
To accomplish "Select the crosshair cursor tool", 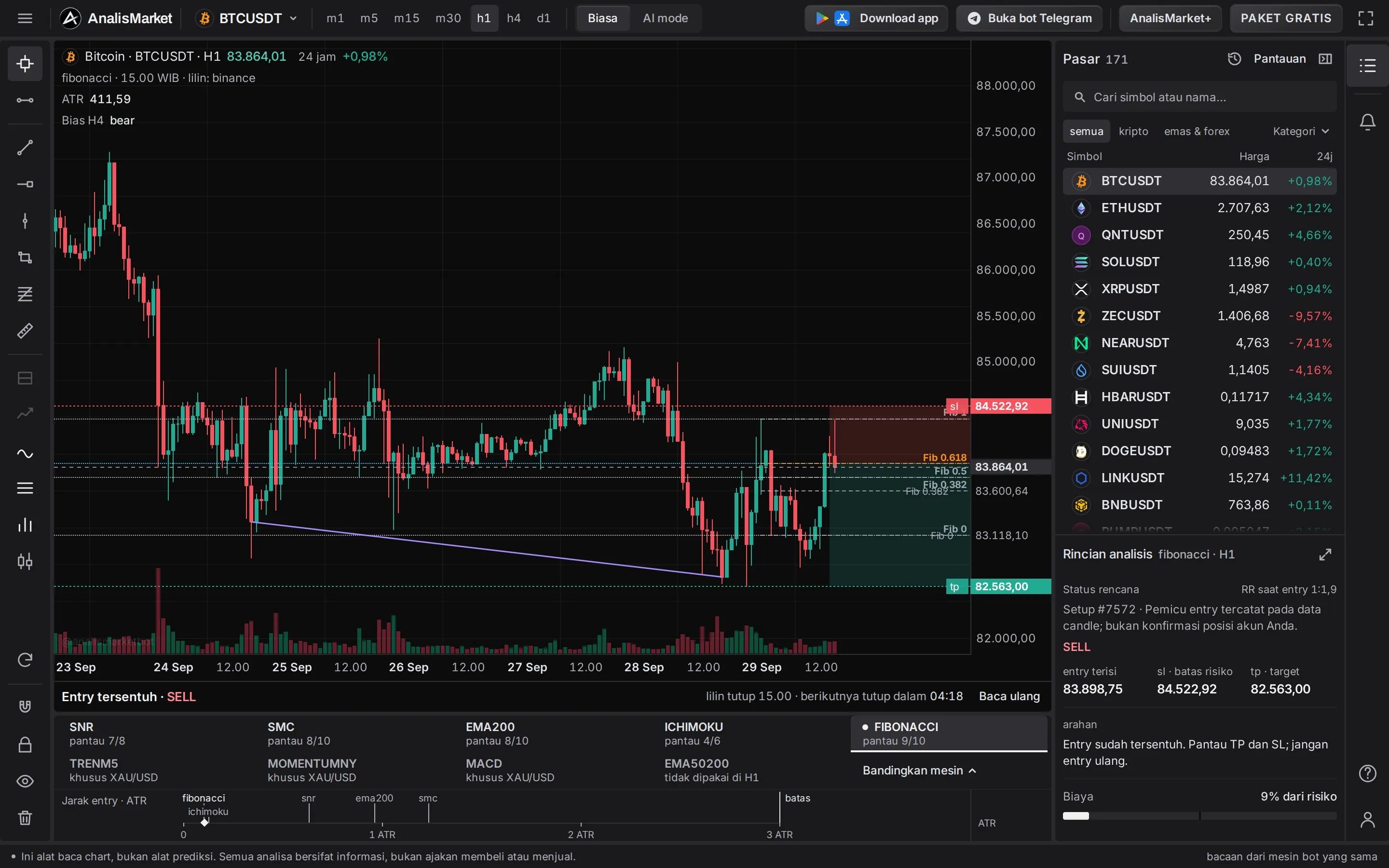I will (25, 63).
